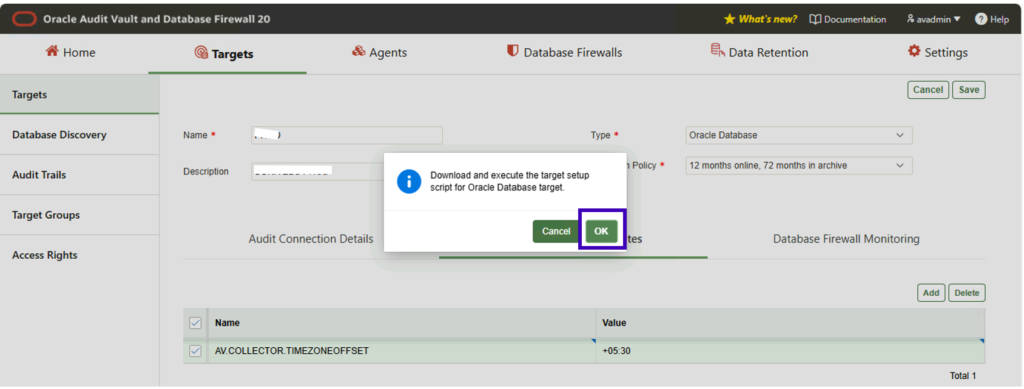Image resolution: width=1024 pixels, height=389 pixels.
Task: Open Audit Trails in sidebar
Action: tap(80, 175)
